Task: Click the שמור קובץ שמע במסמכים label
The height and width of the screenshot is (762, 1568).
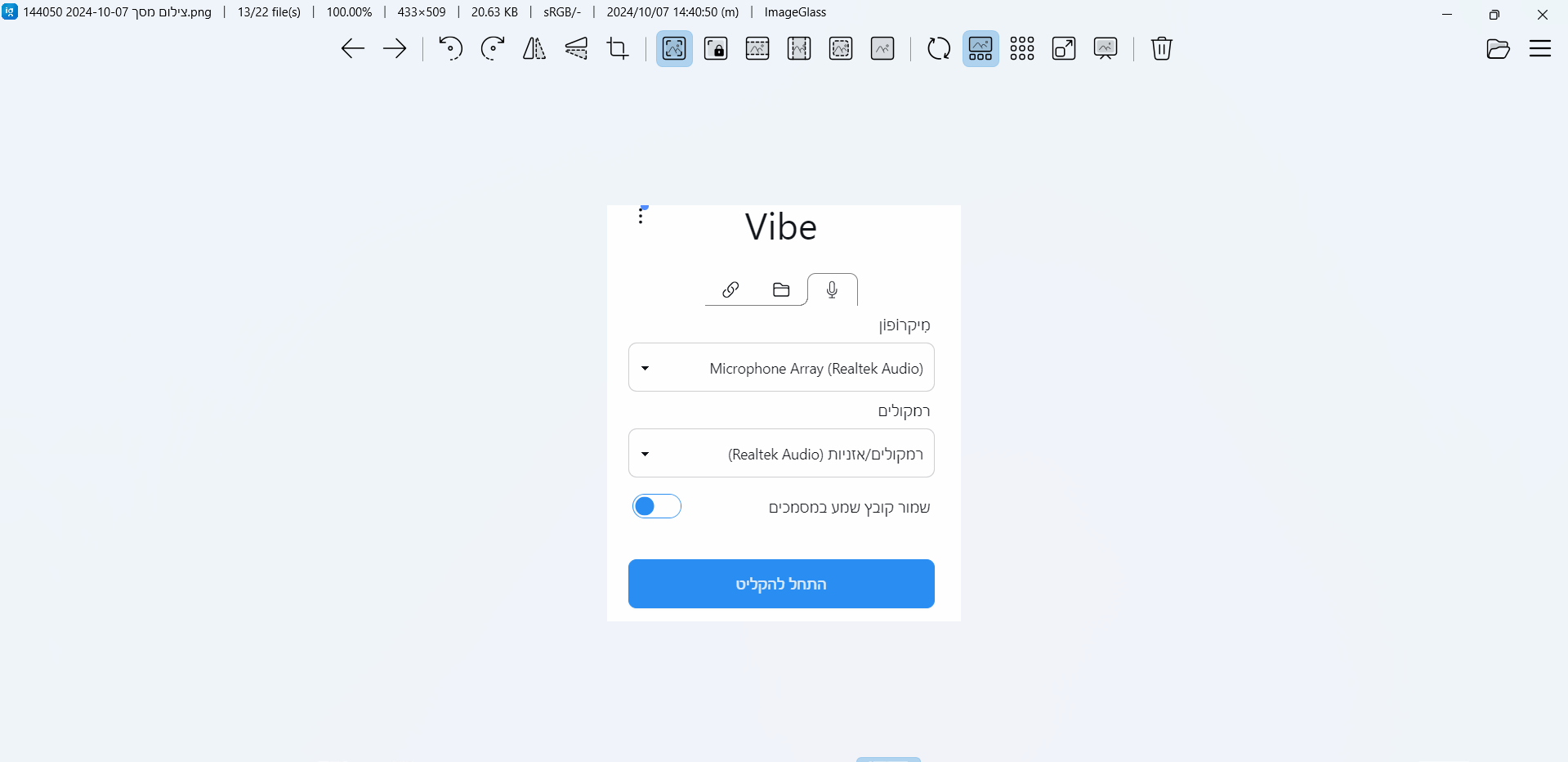Action: click(849, 508)
